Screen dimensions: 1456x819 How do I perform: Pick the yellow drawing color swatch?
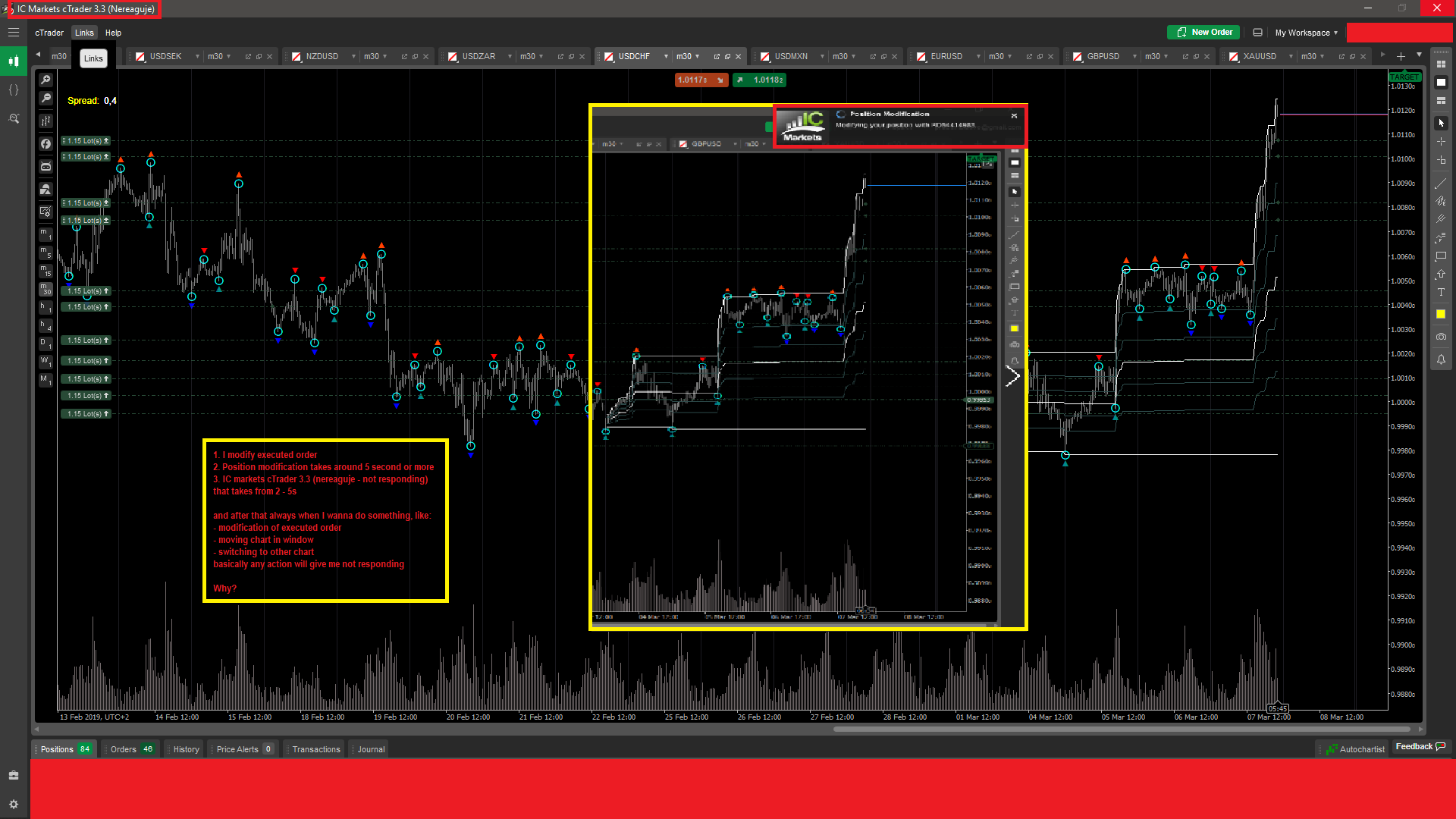1441,314
